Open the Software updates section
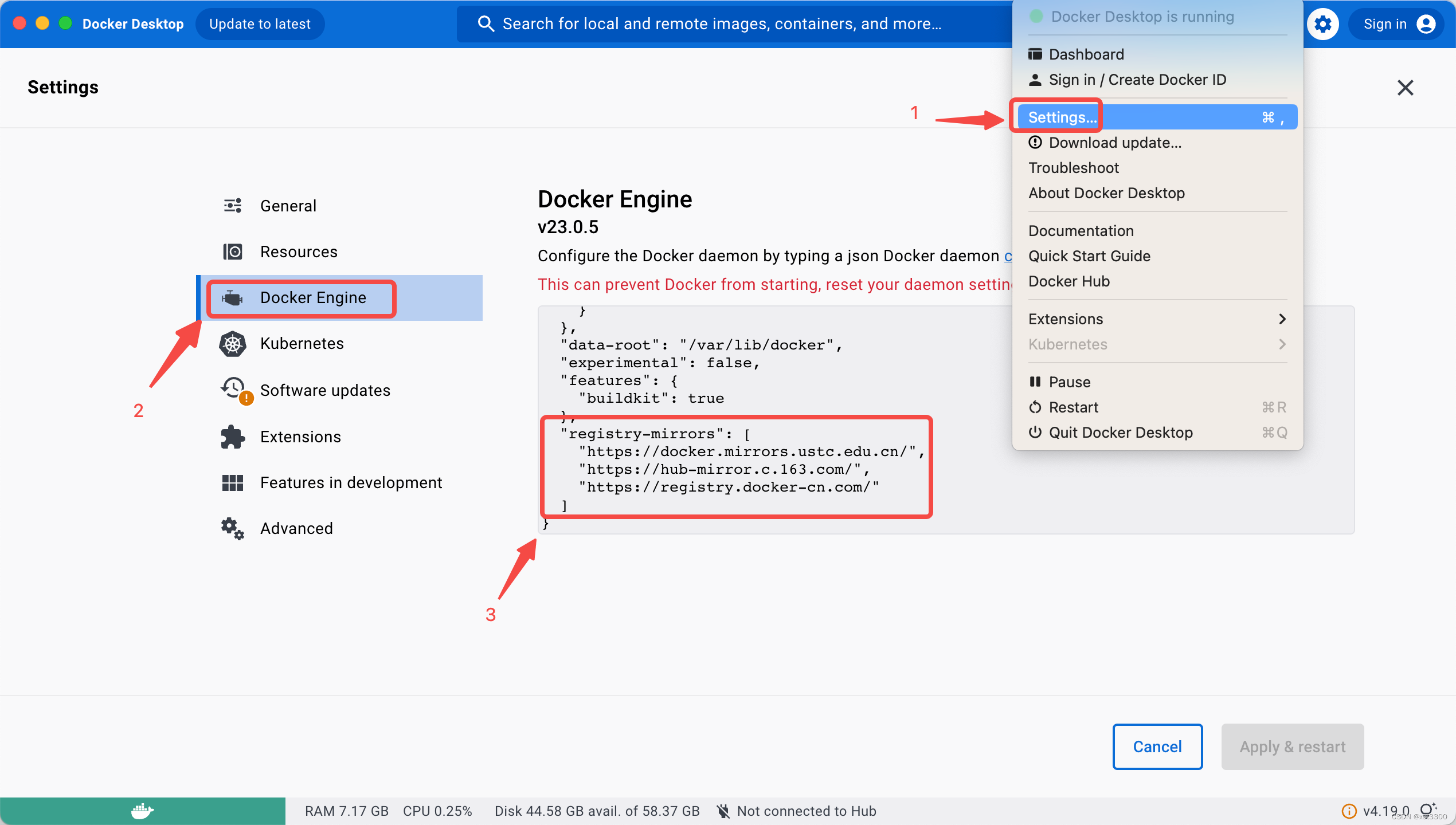Image resolution: width=1456 pixels, height=825 pixels. 323,390
